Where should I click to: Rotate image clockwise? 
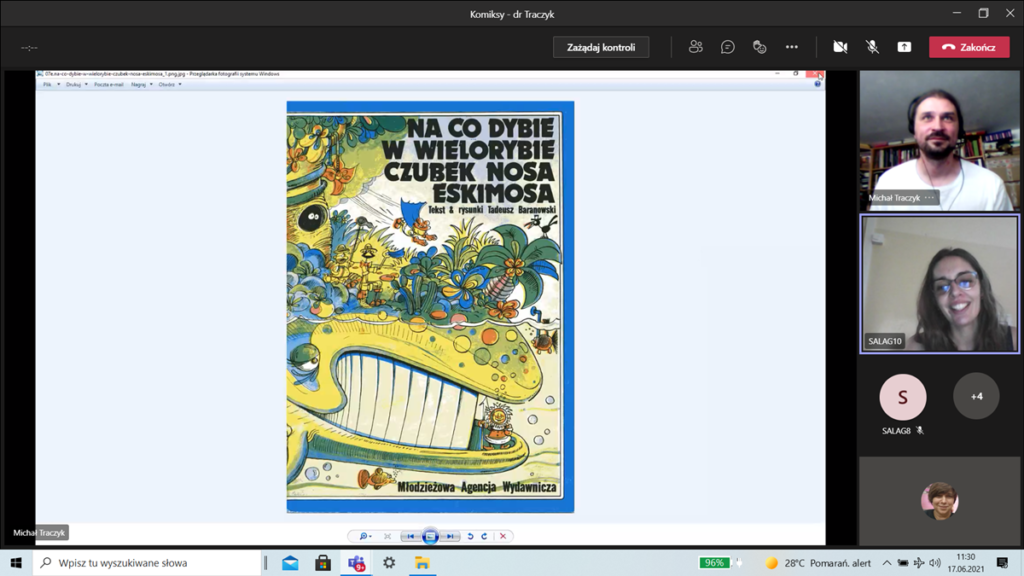pyautogui.click(x=485, y=536)
